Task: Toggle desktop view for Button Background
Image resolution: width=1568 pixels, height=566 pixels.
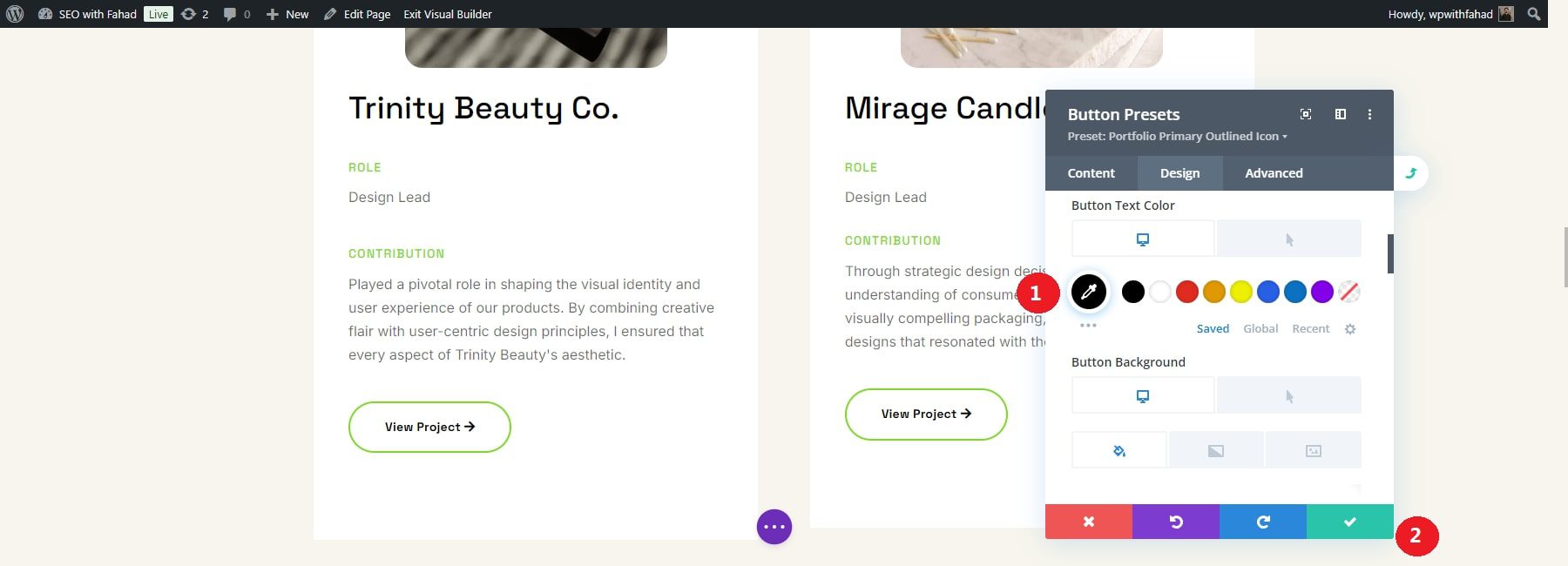Action: [x=1142, y=394]
